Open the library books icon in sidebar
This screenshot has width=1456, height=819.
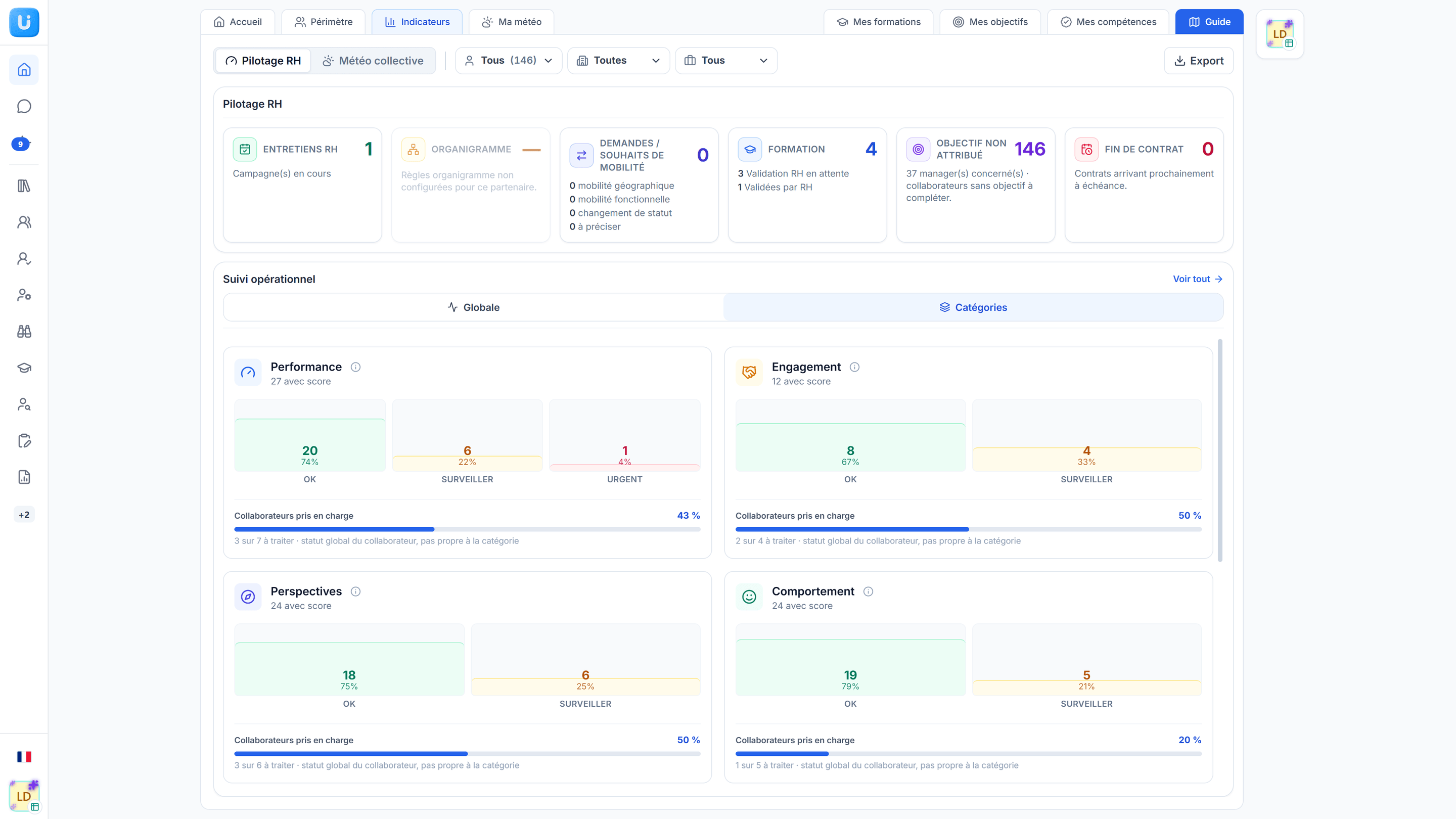click(24, 186)
